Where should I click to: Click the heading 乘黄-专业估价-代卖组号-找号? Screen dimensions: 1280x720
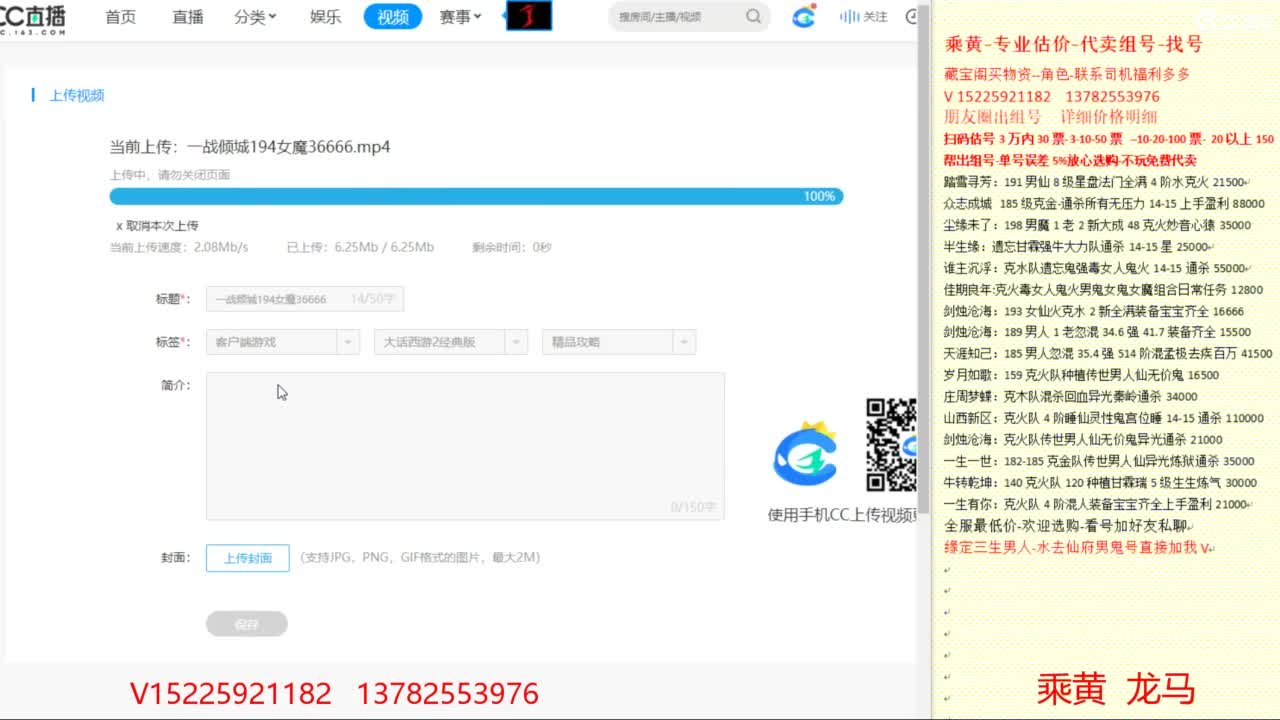coord(1074,44)
